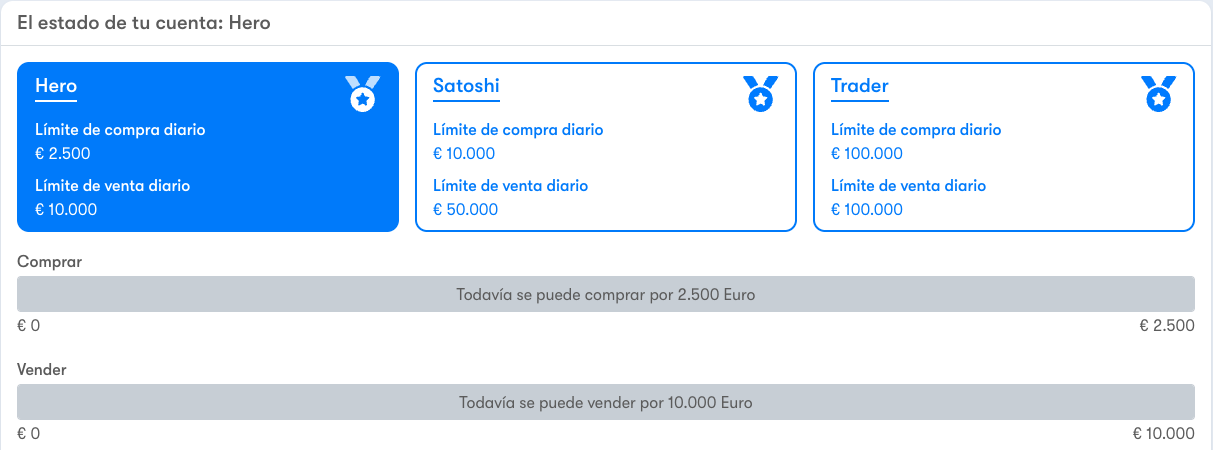Image resolution: width=1213 pixels, height=450 pixels.
Task: Select the blue Hero level card
Action: coord(208,147)
